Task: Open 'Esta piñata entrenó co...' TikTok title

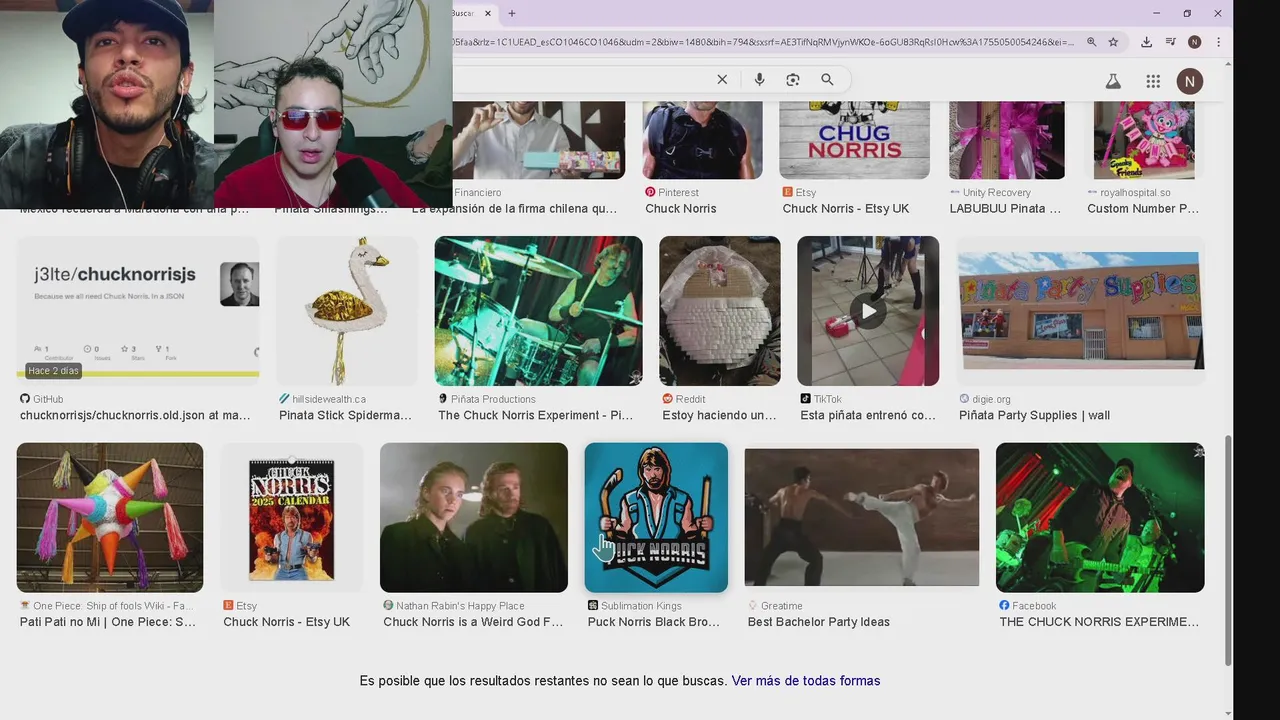Action: coord(868,415)
